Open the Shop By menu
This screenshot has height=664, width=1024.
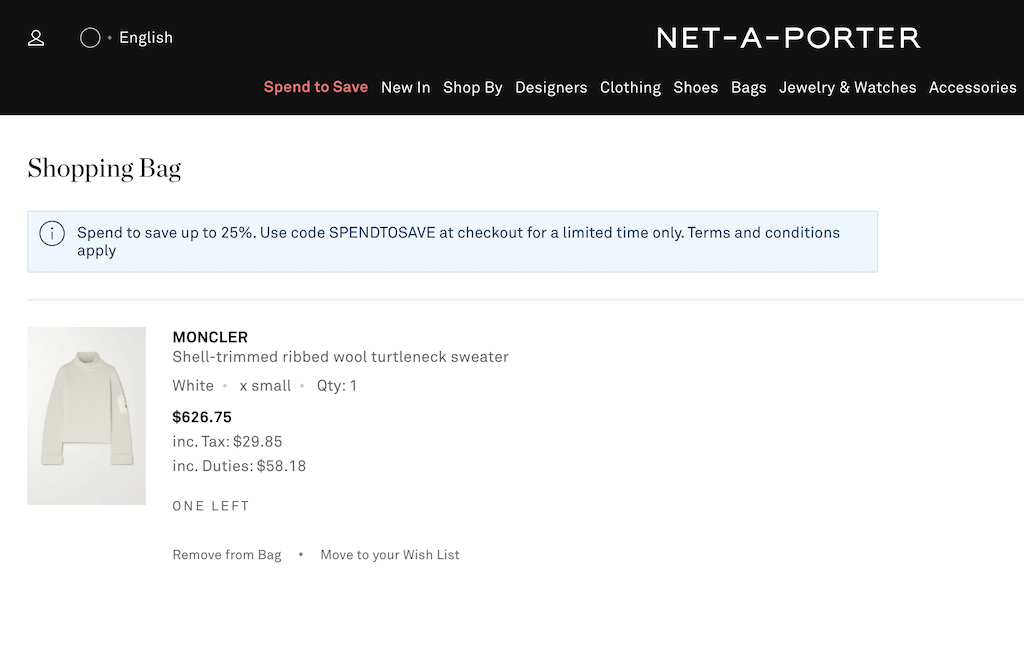(x=473, y=87)
